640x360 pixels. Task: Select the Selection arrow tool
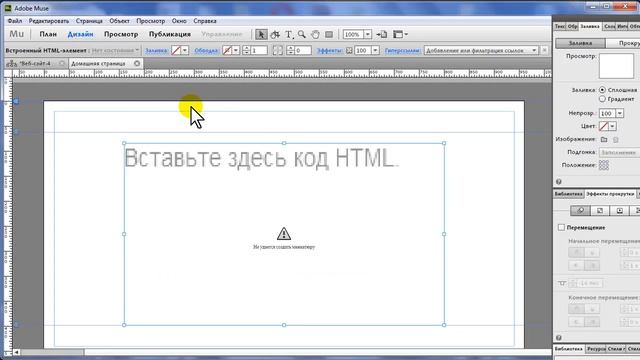click(x=261, y=34)
